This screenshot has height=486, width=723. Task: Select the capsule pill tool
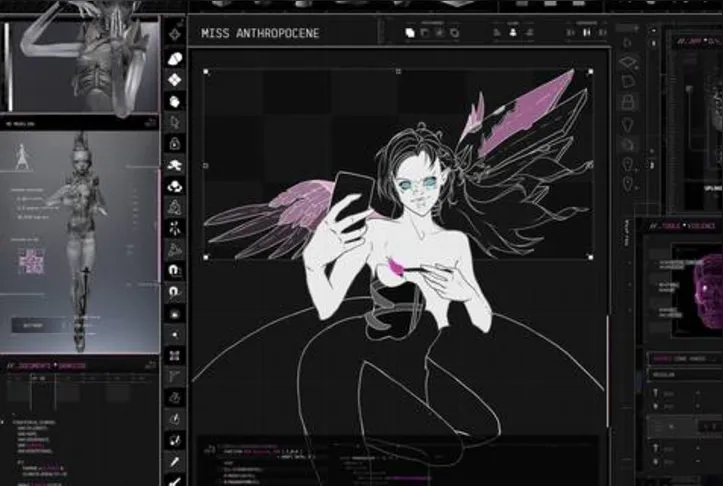click(175, 59)
